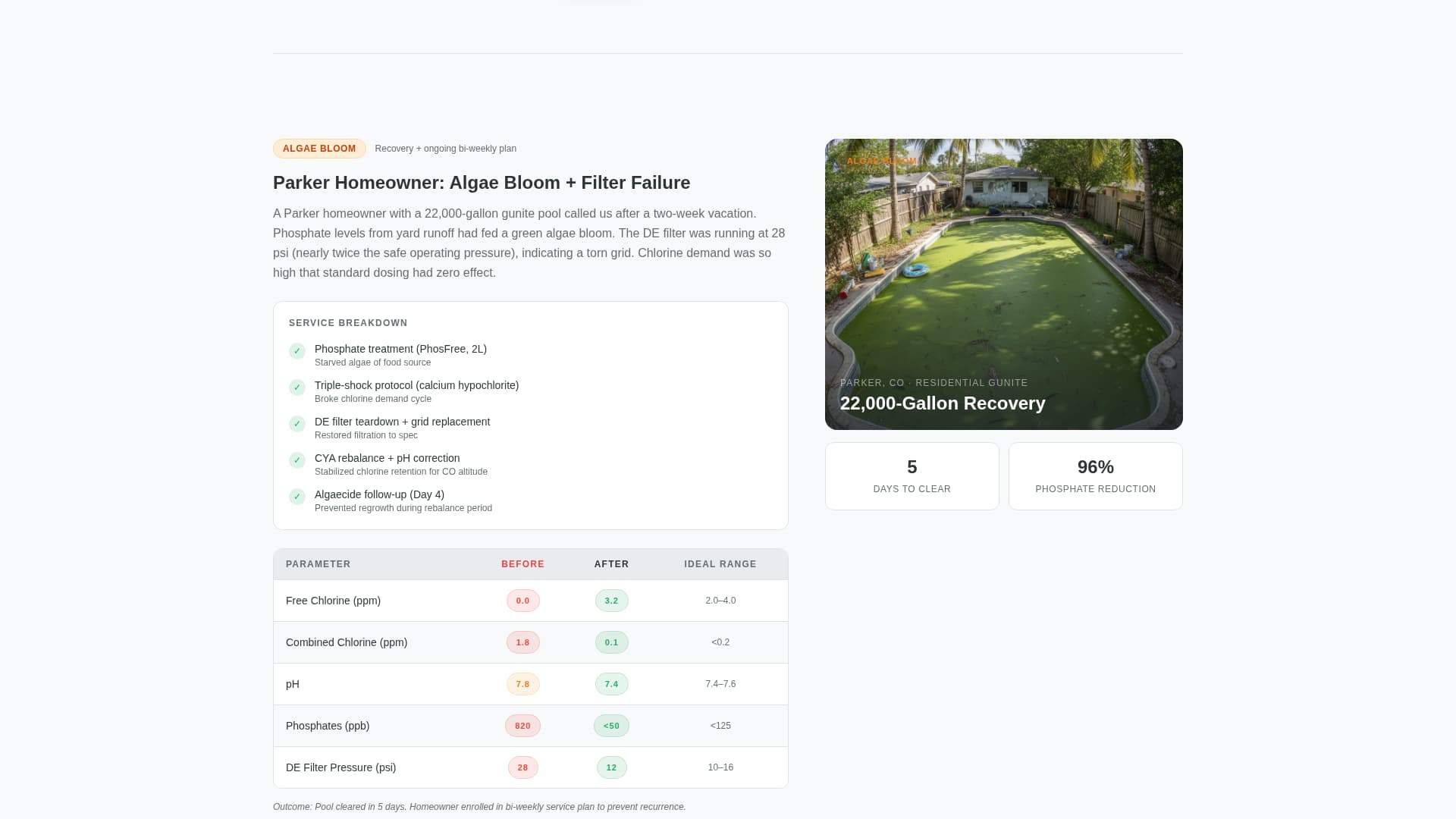
Task: Click the Phosphates before value 820
Action: (x=523, y=726)
